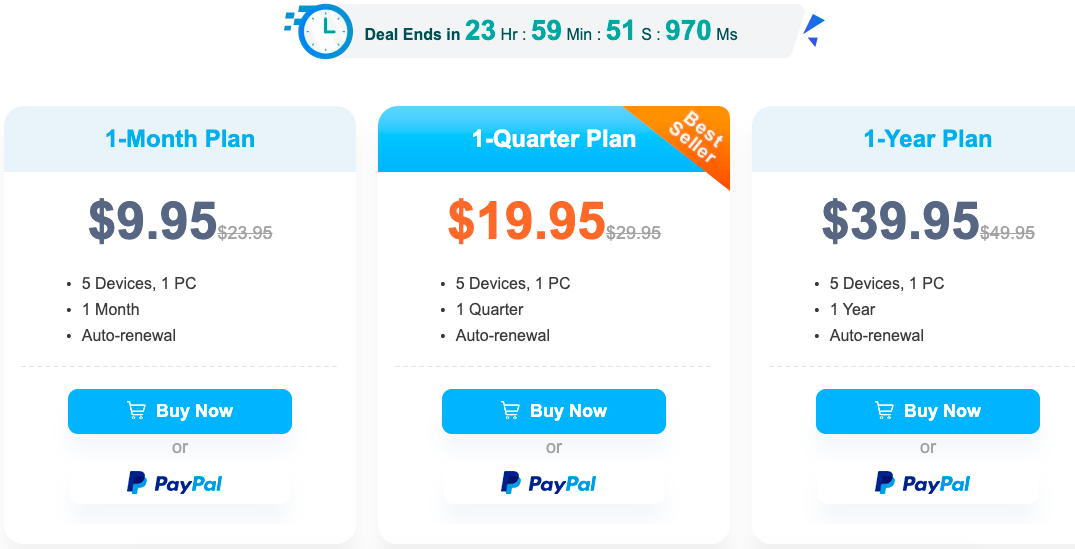Buy the 1-Month Plan now

point(180,411)
